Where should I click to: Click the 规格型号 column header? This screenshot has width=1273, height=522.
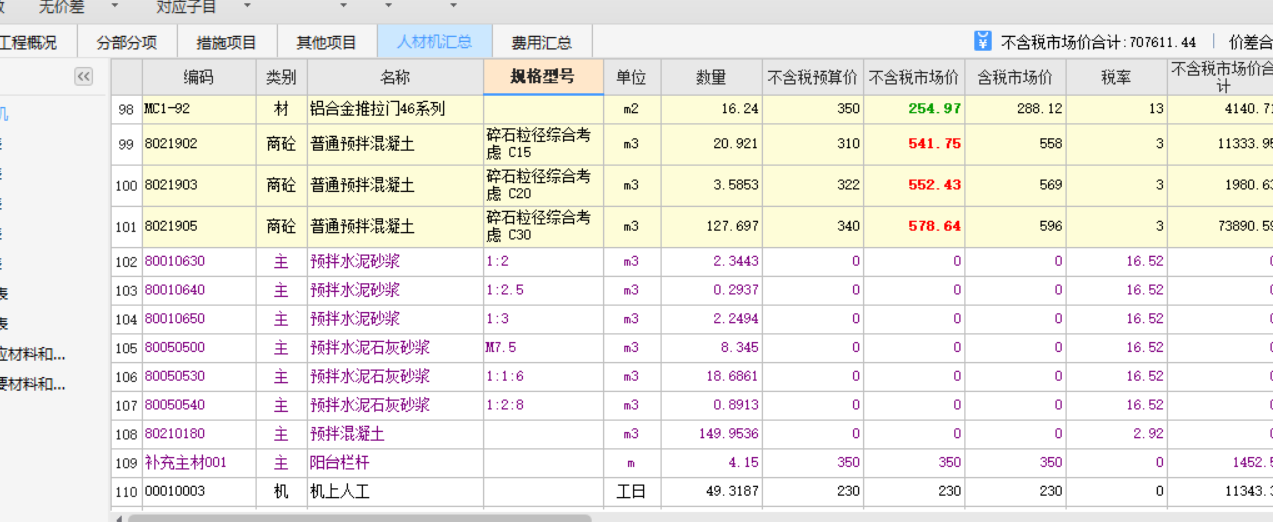[543, 77]
